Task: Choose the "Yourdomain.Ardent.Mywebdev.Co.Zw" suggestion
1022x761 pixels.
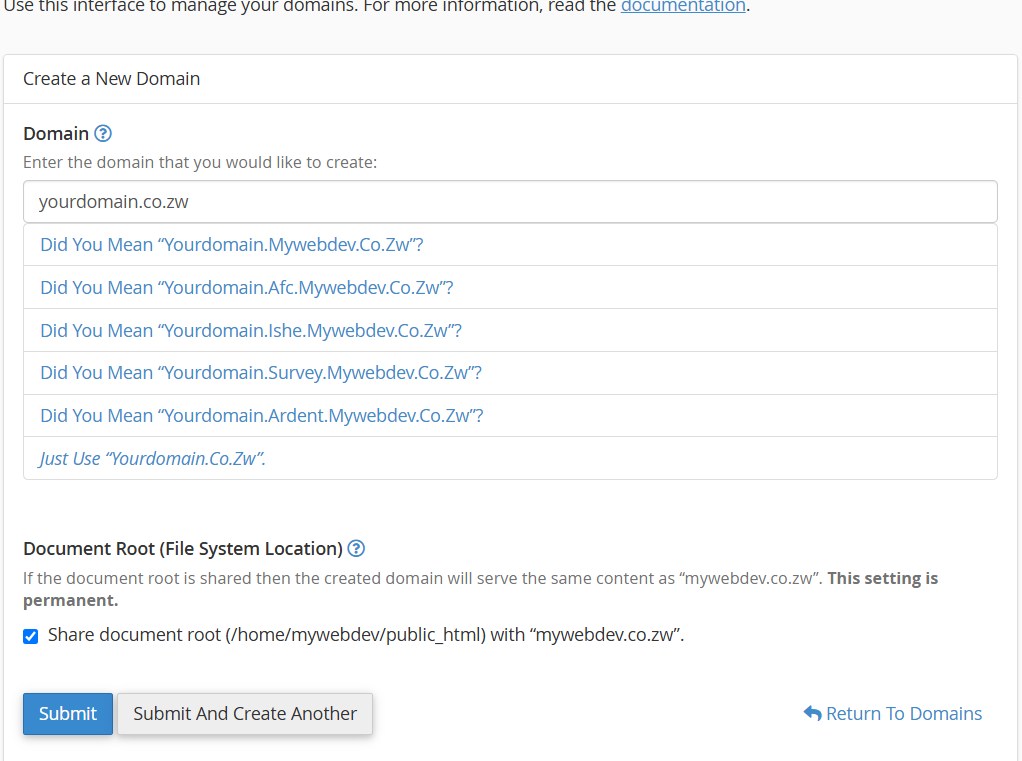Action: click(x=262, y=415)
